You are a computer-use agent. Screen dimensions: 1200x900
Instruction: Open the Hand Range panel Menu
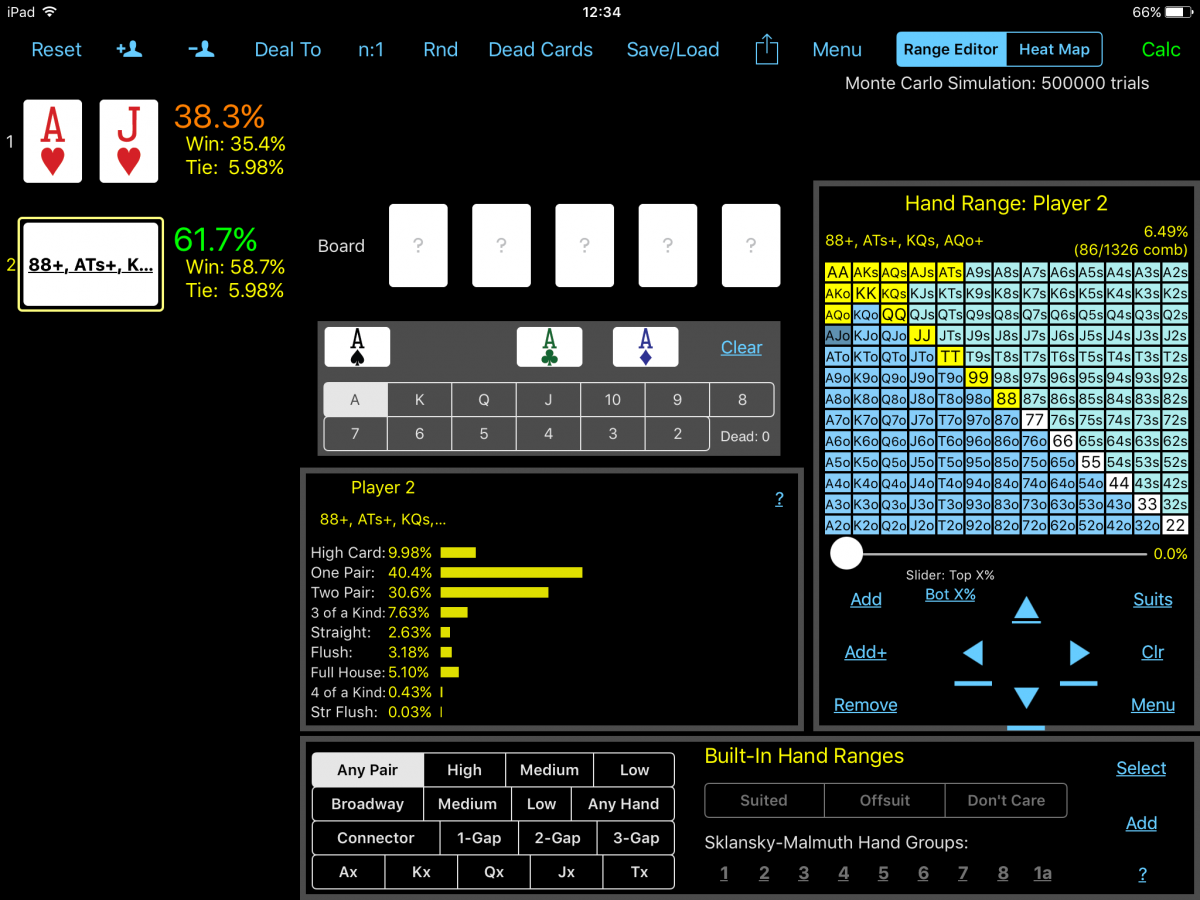pos(1152,705)
